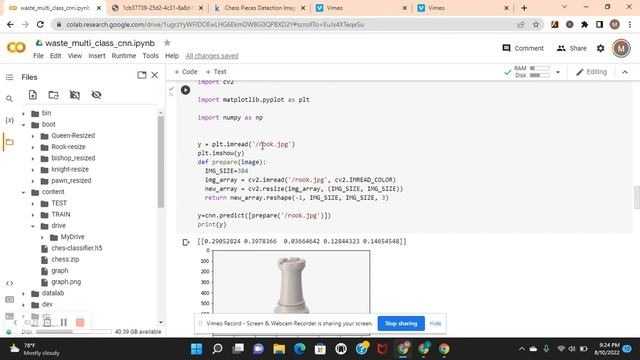
Task: Open the command palette sidebar icon
Action: (9, 300)
